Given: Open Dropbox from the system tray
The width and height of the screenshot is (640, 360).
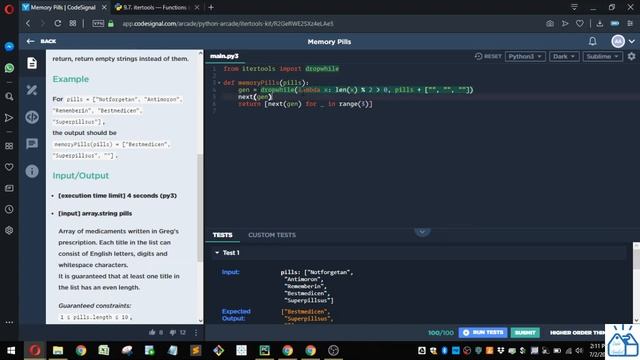Looking at the screenshot, I should click(500, 351).
